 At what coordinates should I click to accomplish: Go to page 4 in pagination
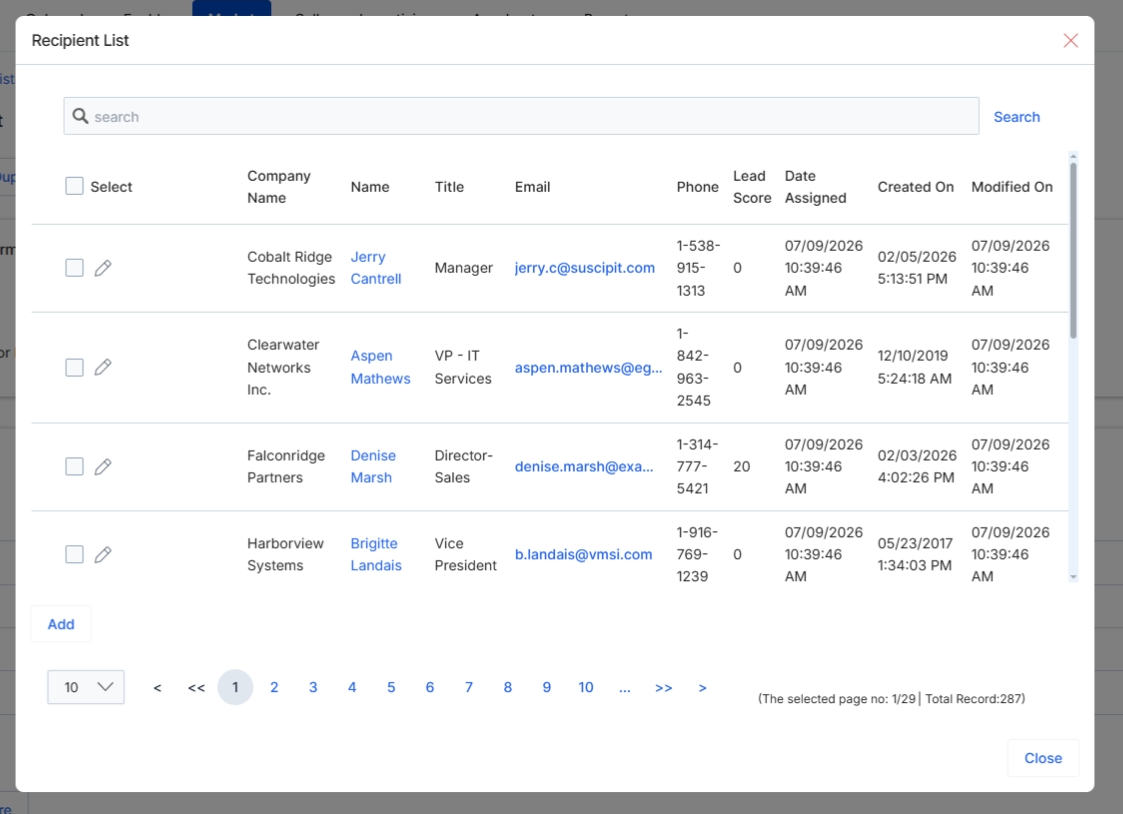click(352, 687)
